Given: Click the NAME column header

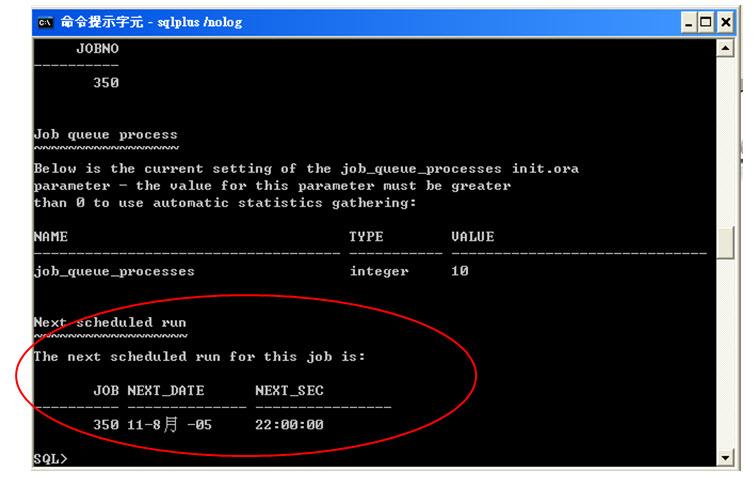Looking at the screenshot, I should 51,237.
